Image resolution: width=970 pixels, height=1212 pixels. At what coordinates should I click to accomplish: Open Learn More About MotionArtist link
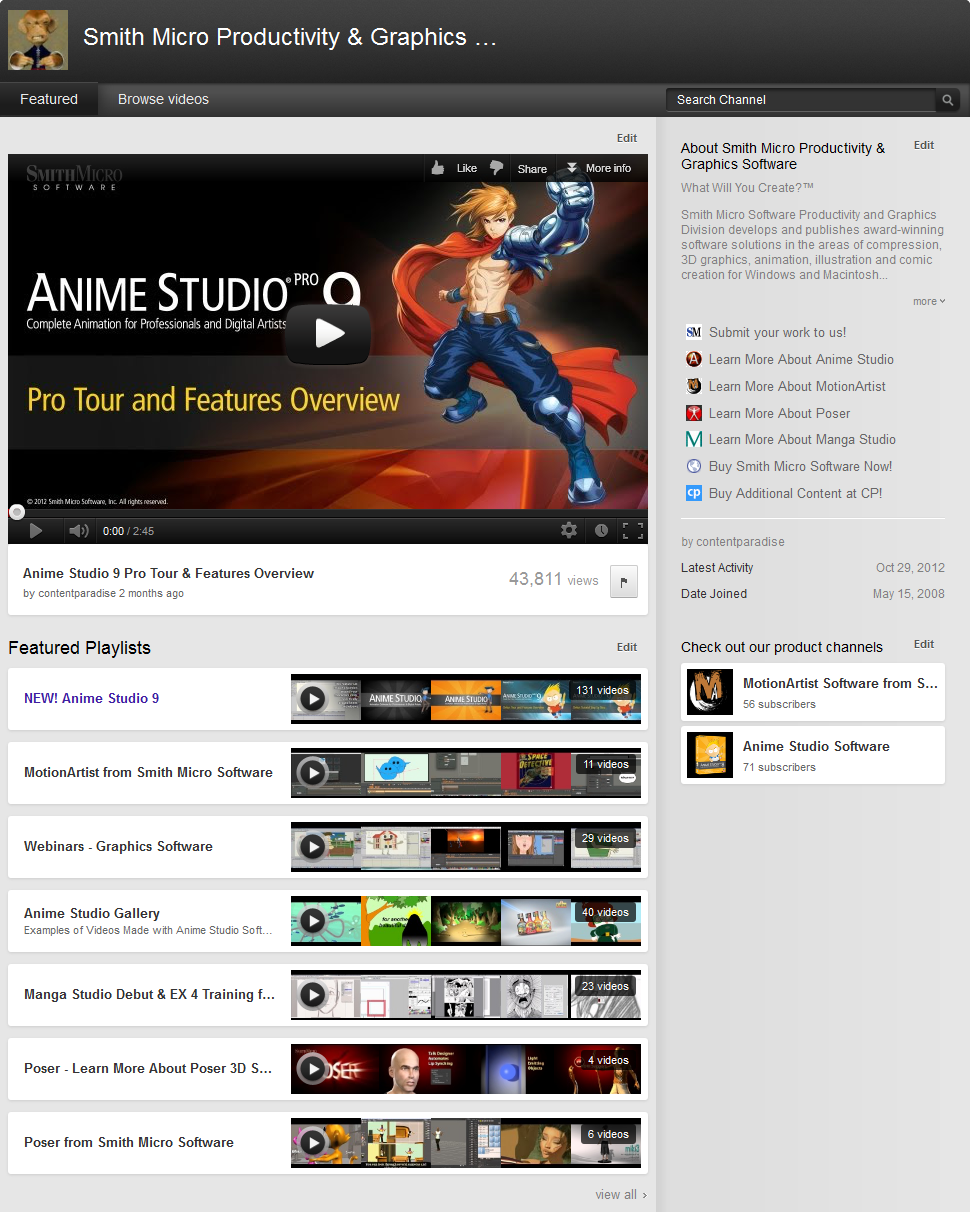pyautogui.click(x=797, y=386)
